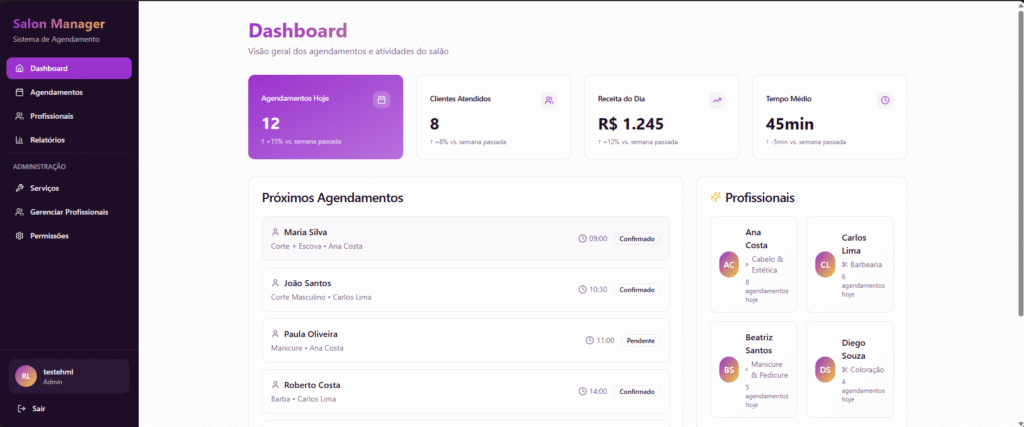Open the Agendamentos Hoje stat card

325,117
